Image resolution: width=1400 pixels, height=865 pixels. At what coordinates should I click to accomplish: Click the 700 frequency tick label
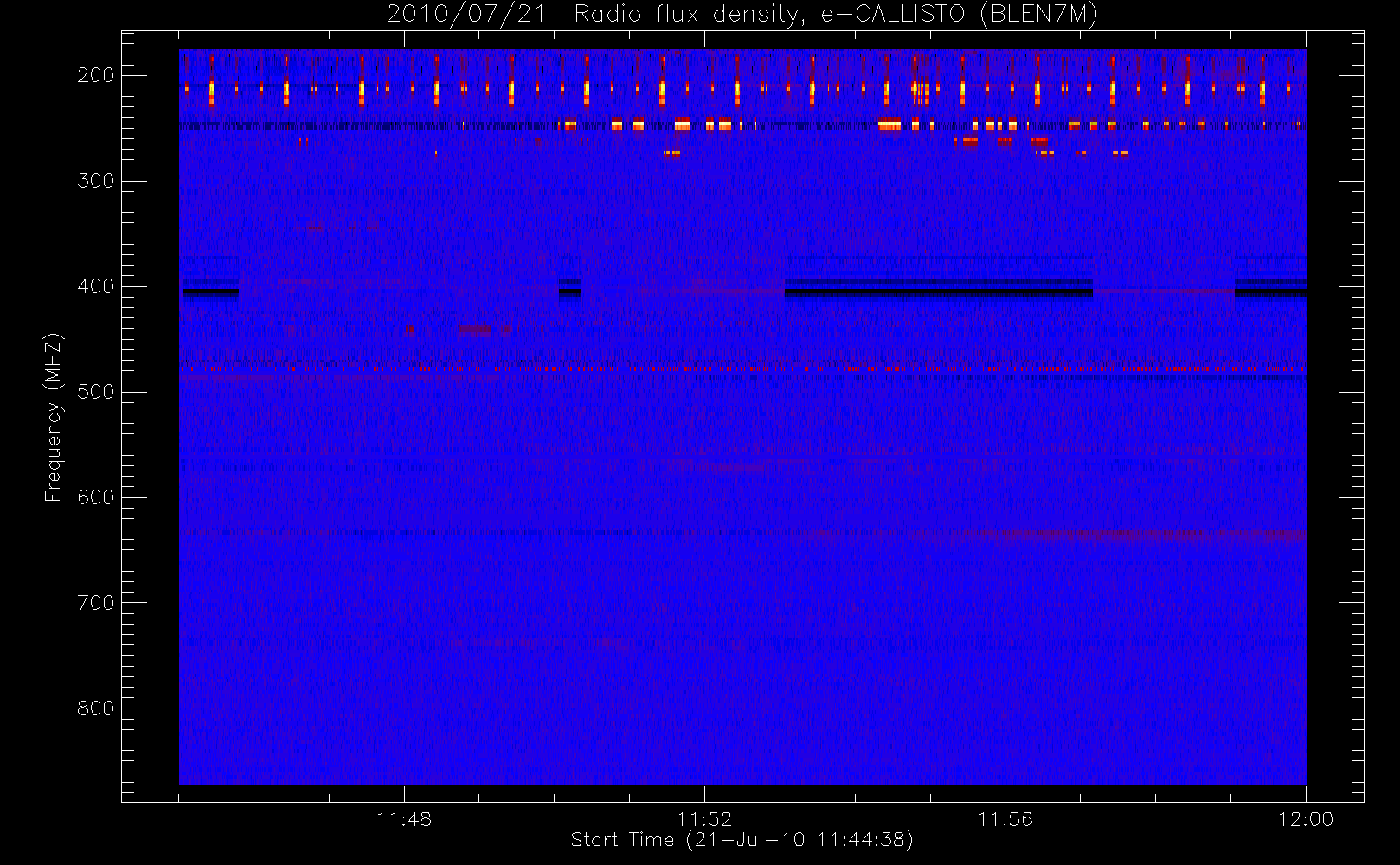pos(95,603)
